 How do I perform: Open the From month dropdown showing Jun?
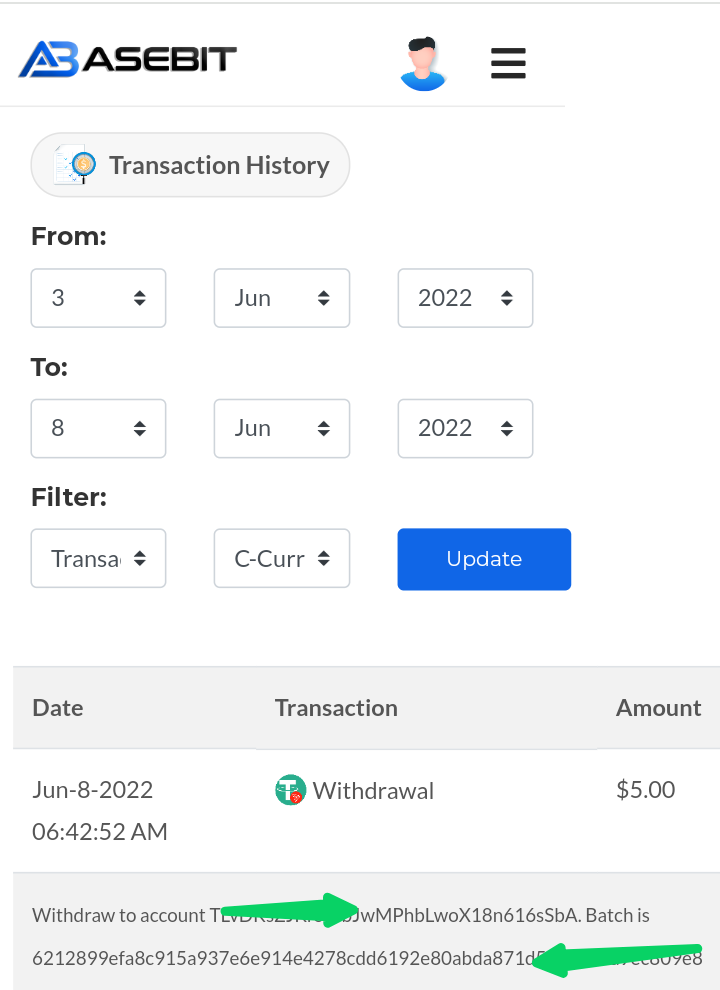(282, 298)
